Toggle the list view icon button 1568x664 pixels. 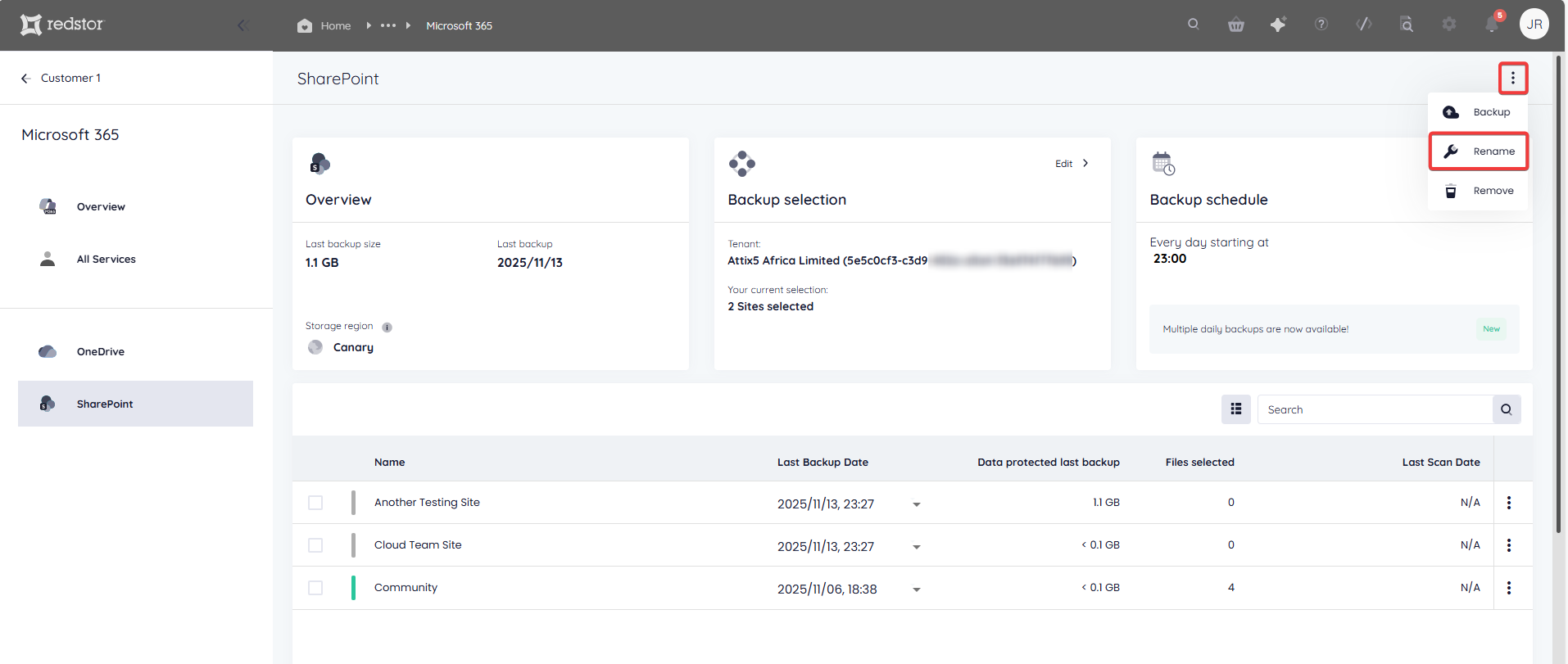[1236, 409]
